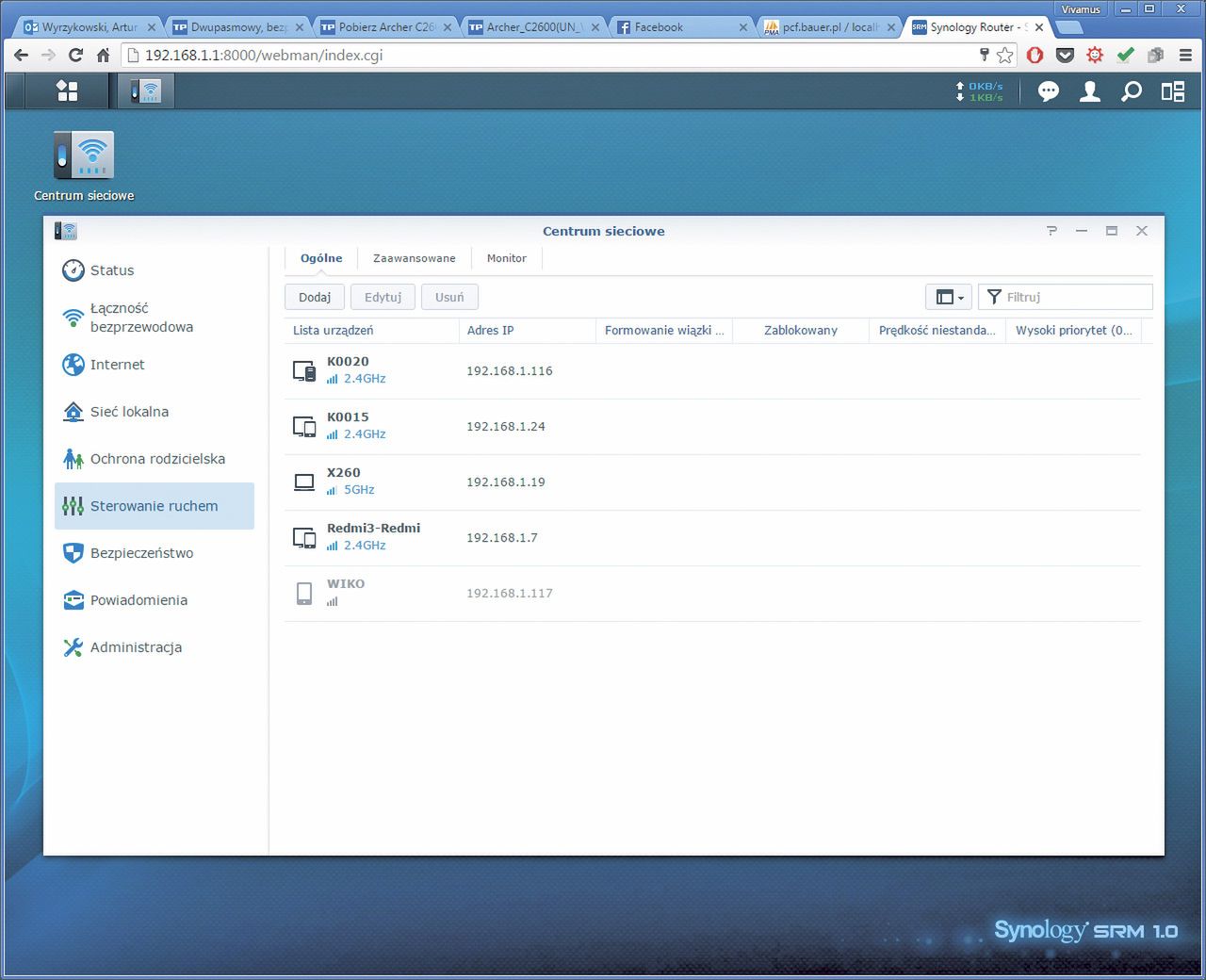Click the Usuń button

[x=449, y=297]
